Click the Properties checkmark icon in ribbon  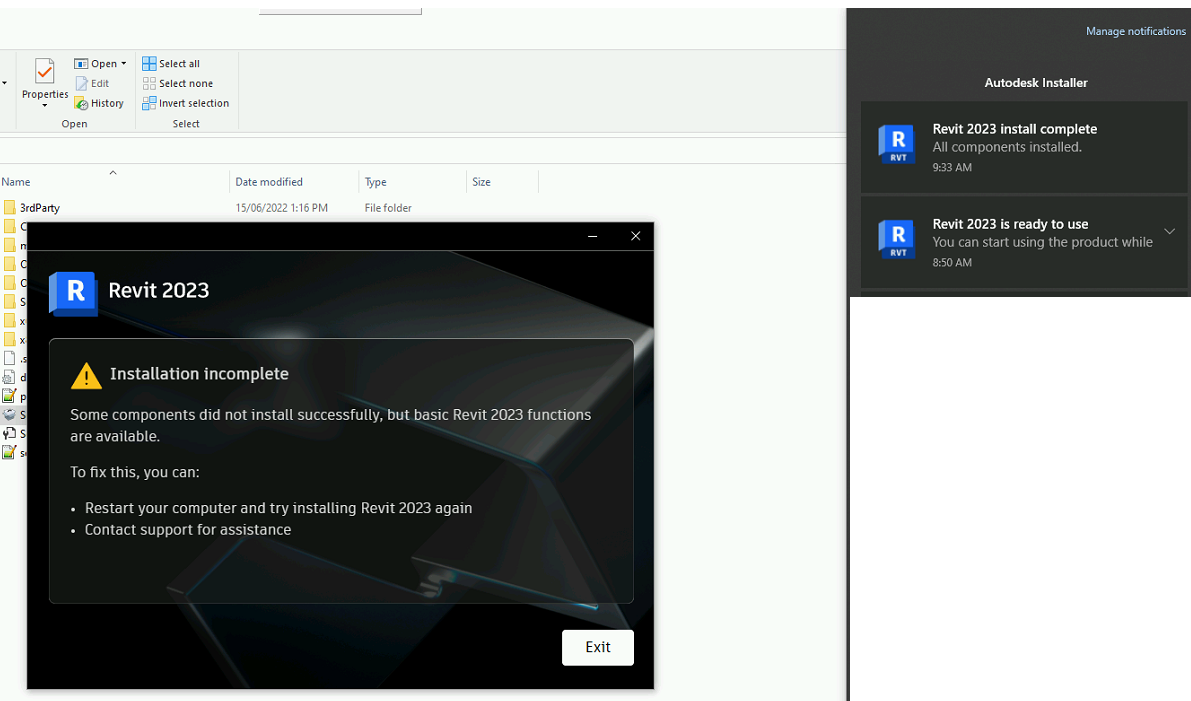45,72
